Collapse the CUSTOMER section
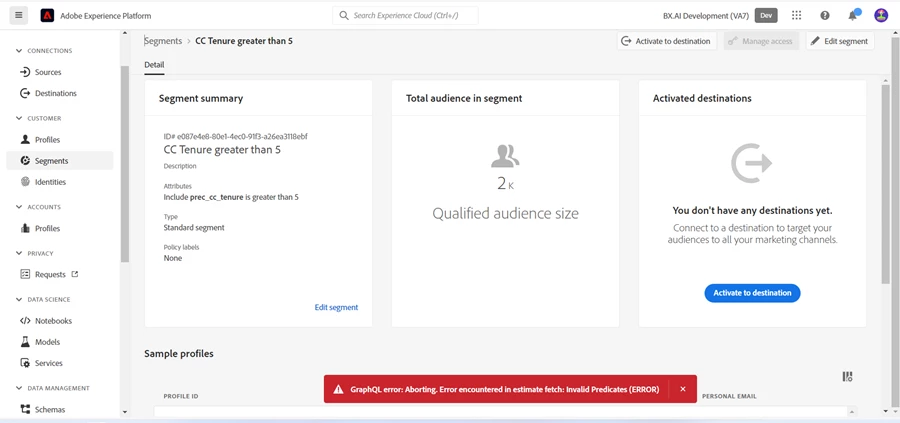Viewport: 900px width, 423px height. (18, 118)
